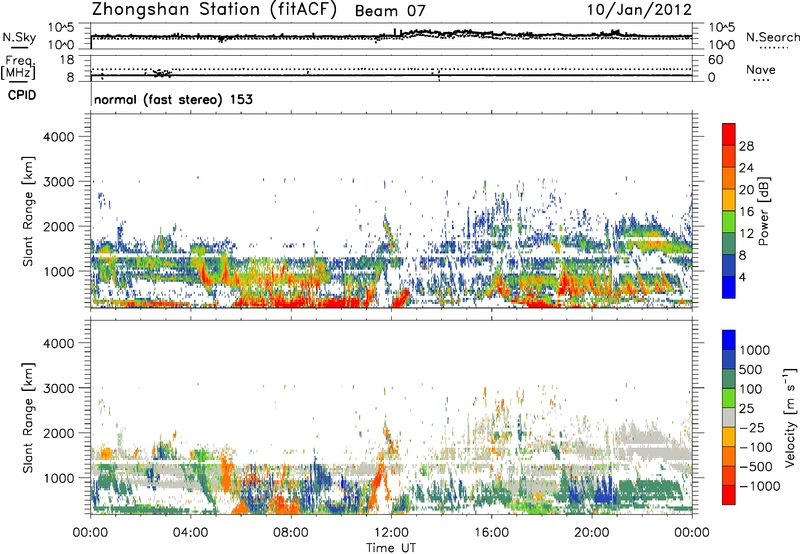Viewport: 800px width, 554px height.
Task: Click the right '10^0' N.Search axis value
Action: 722,45
